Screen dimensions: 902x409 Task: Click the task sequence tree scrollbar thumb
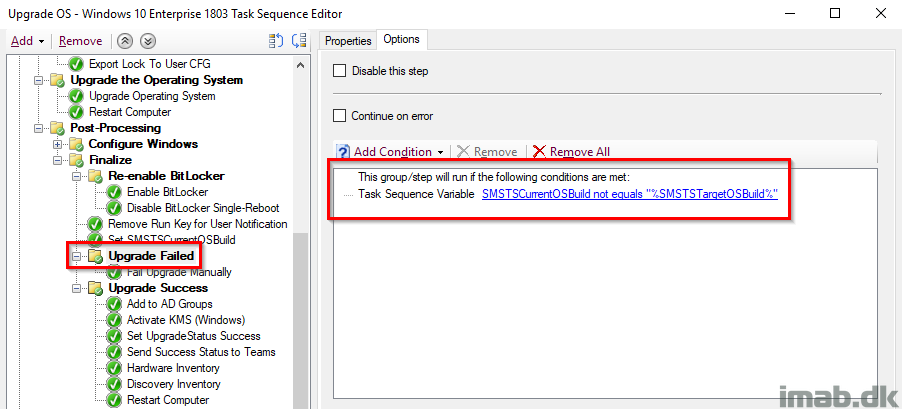[300, 321]
